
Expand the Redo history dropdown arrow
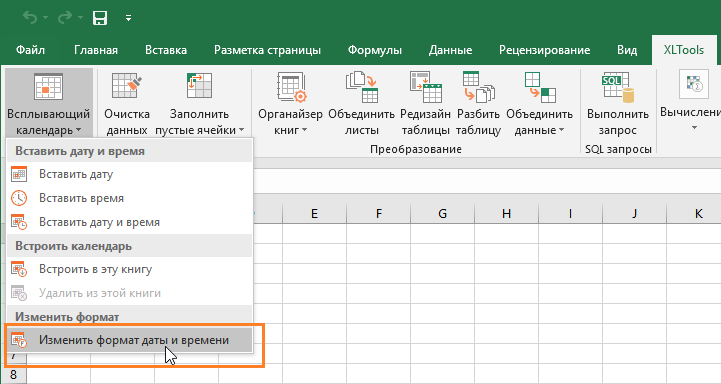coord(80,18)
